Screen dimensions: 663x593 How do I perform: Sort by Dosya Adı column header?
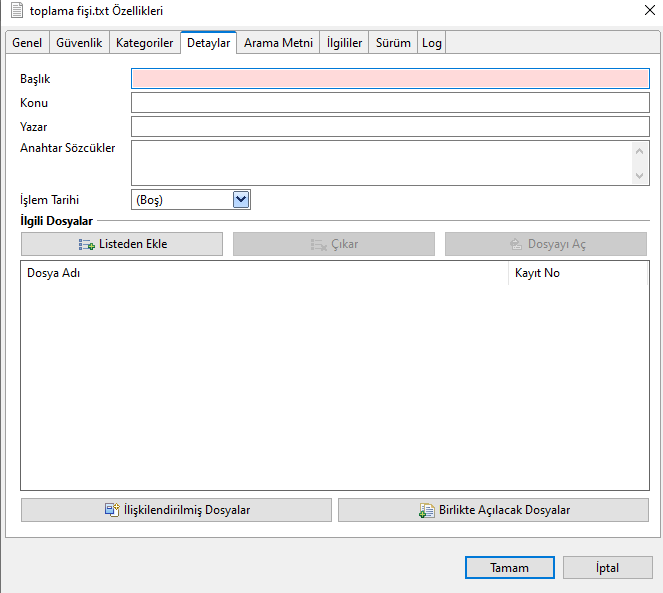coord(264,273)
